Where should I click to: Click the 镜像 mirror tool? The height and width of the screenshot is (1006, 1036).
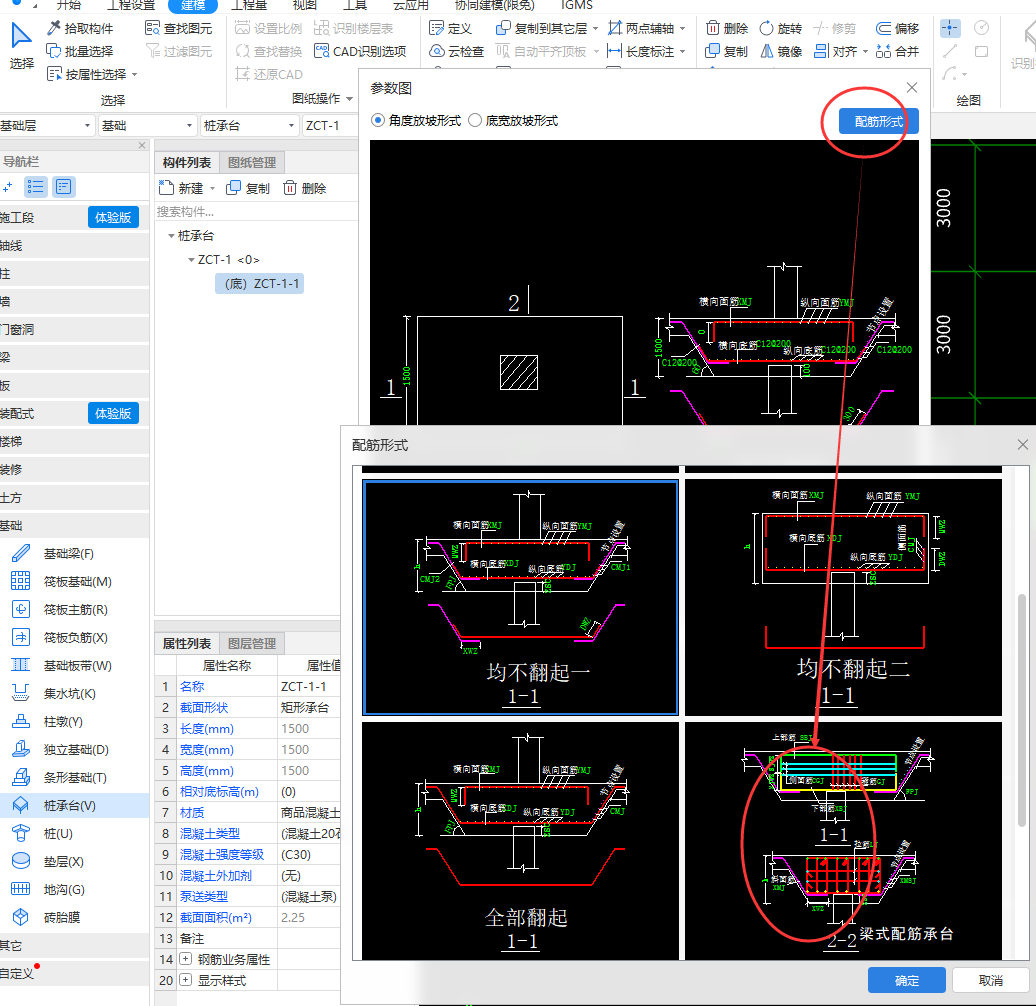[780, 51]
